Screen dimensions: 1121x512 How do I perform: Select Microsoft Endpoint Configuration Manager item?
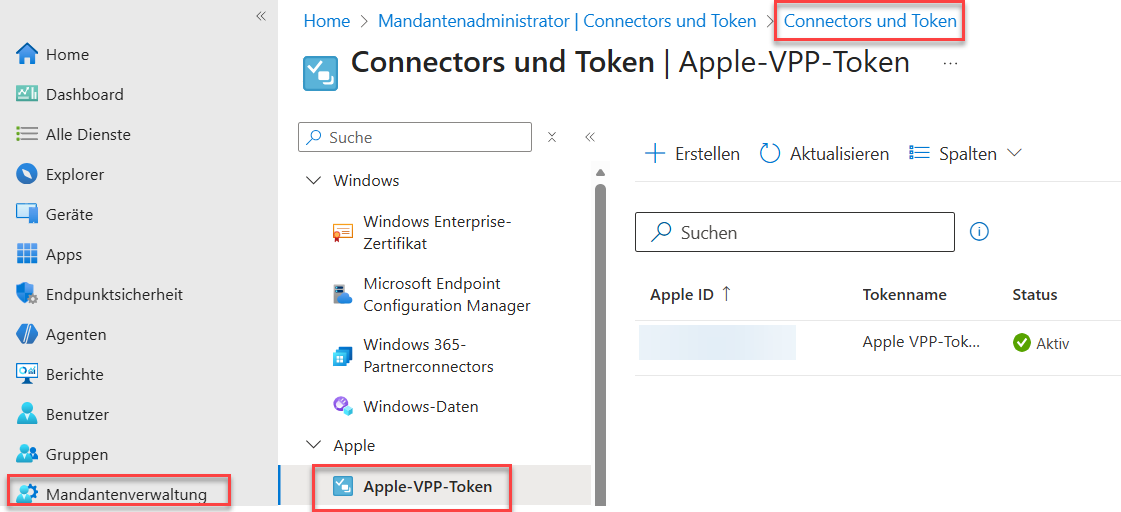point(446,295)
